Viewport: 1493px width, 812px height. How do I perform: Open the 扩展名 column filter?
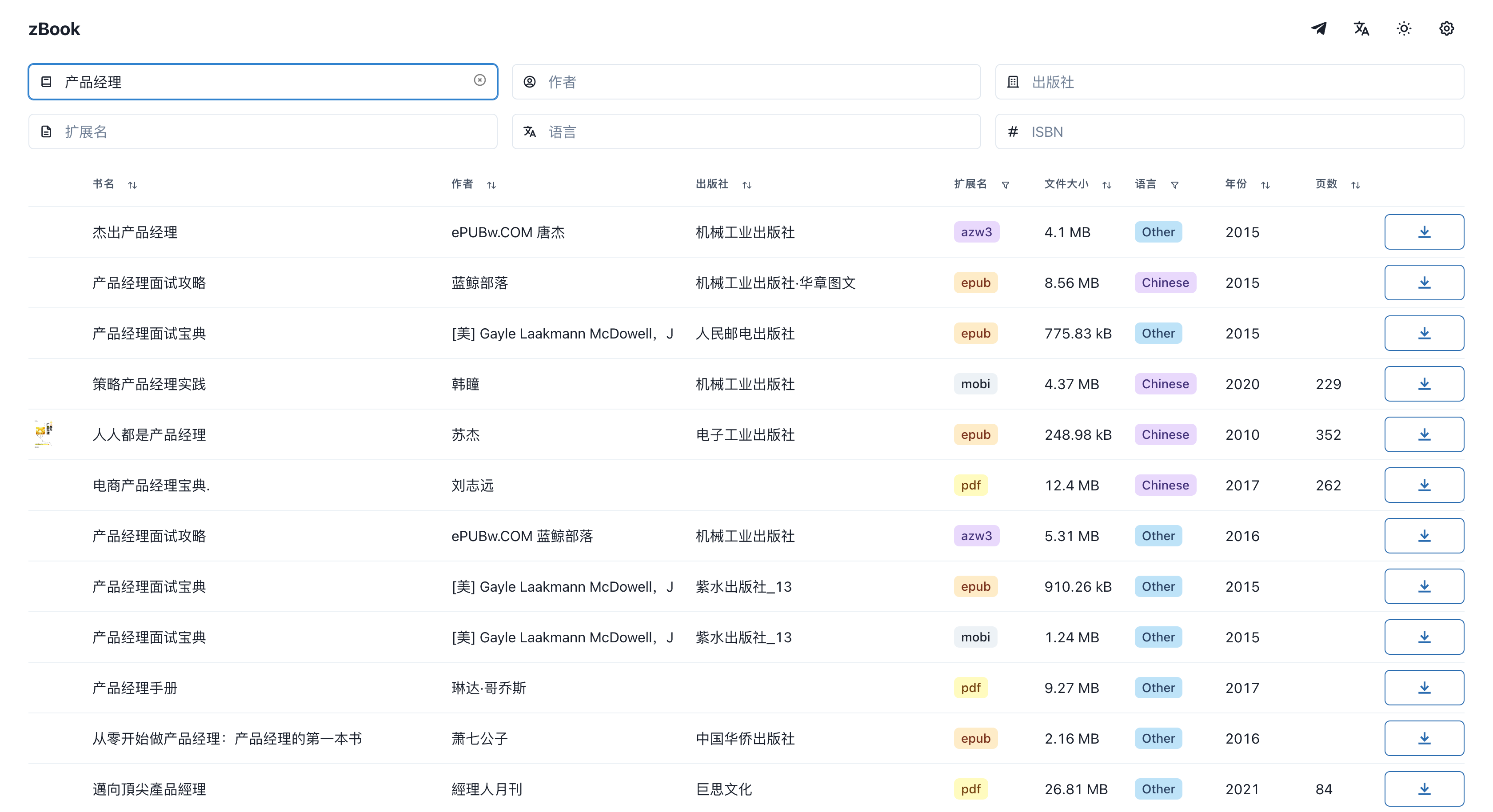1006,185
